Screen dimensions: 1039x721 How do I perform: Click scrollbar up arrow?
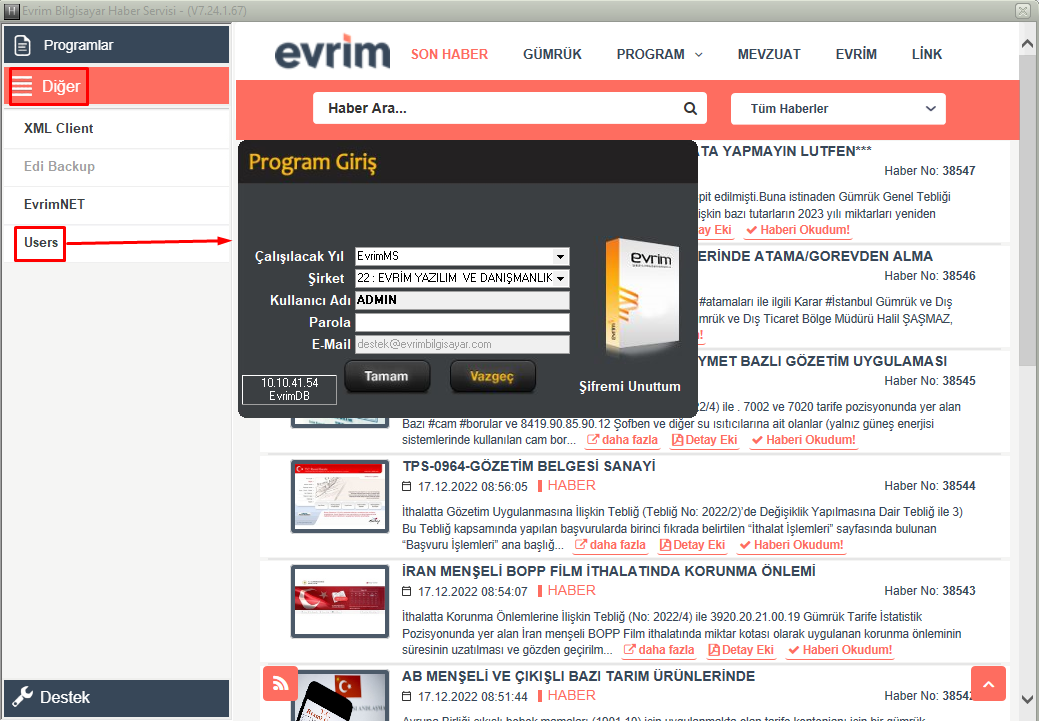tap(1028, 44)
